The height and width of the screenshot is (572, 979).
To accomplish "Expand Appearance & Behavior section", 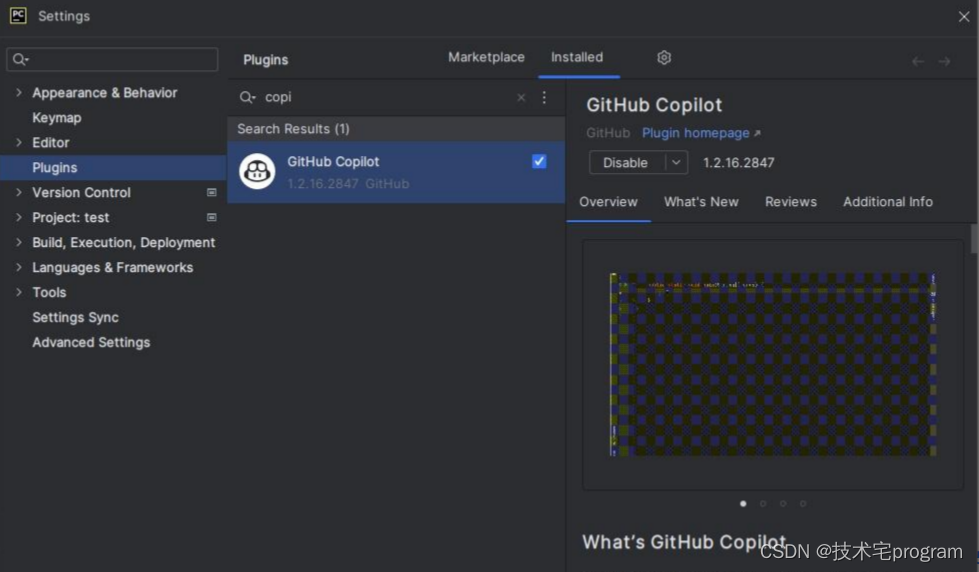I will [19, 92].
